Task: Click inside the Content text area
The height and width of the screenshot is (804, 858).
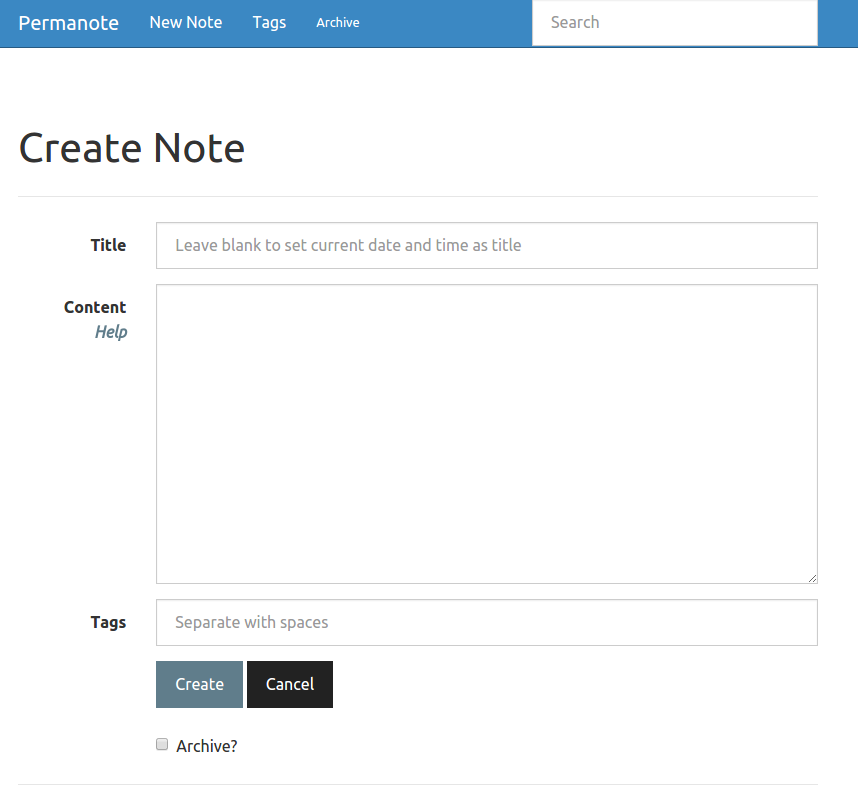Action: click(x=486, y=433)
